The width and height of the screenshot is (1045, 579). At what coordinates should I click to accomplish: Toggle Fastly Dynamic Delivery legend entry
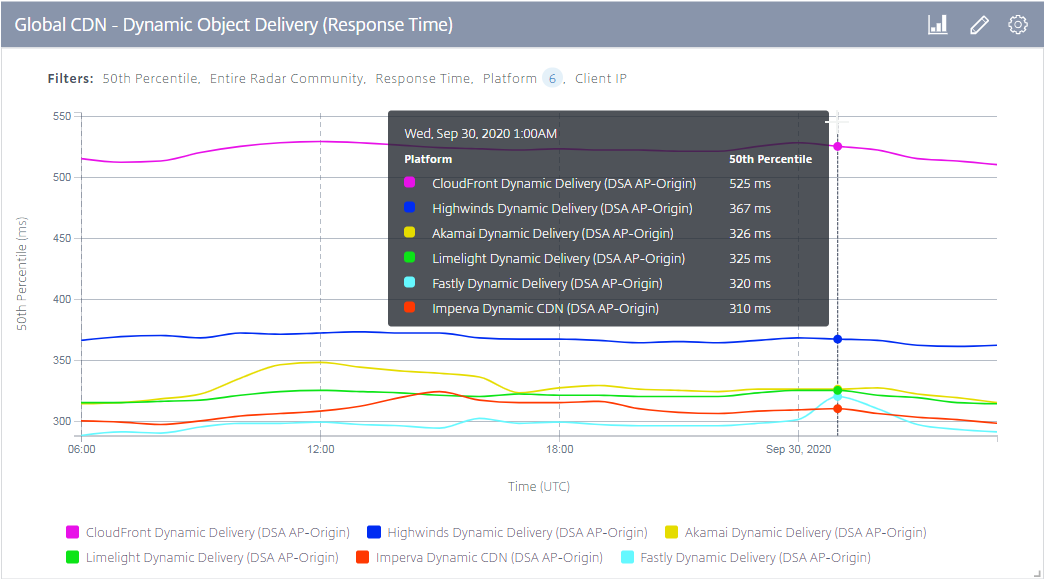[746, 558]
